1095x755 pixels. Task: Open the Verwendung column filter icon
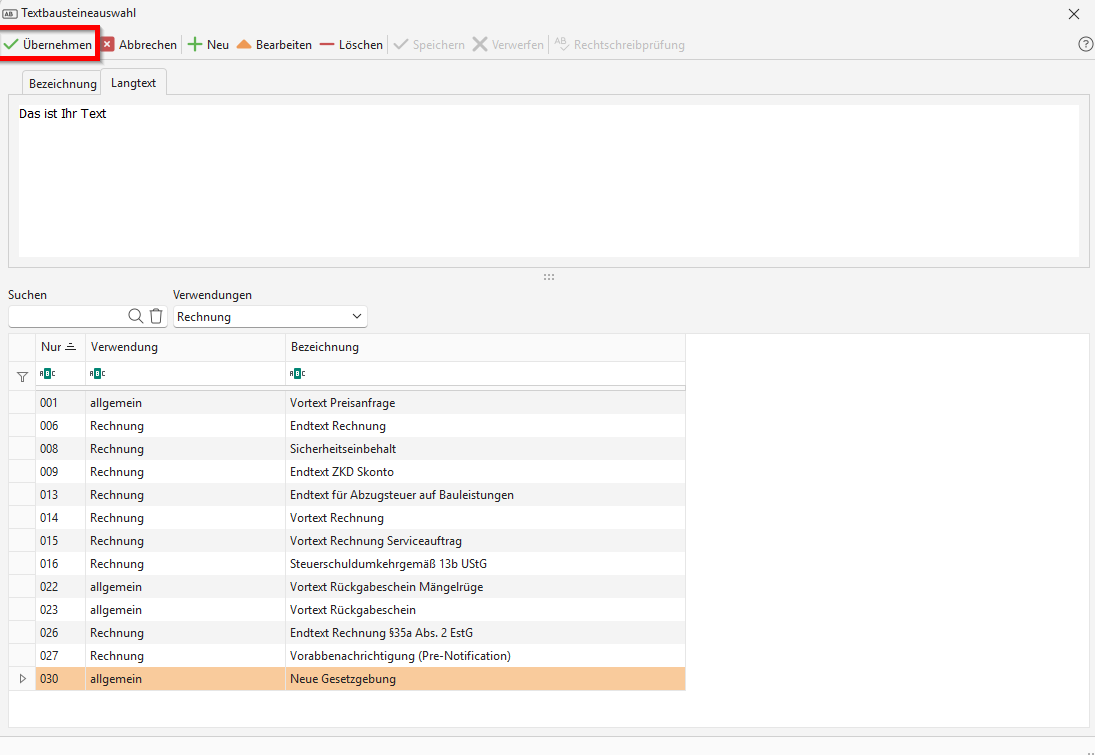pyautogui.click(x=98, y=374)
